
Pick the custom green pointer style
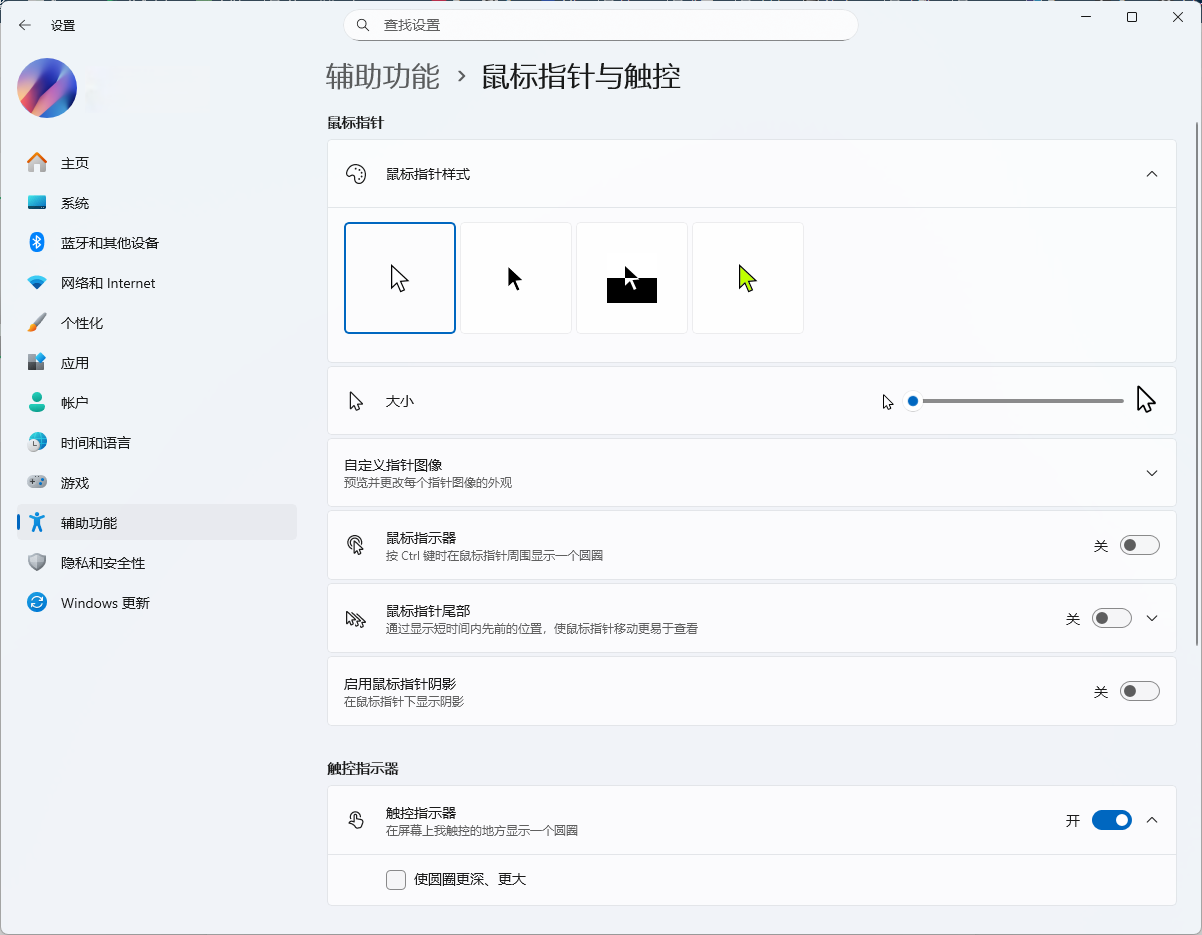point(748,278)
